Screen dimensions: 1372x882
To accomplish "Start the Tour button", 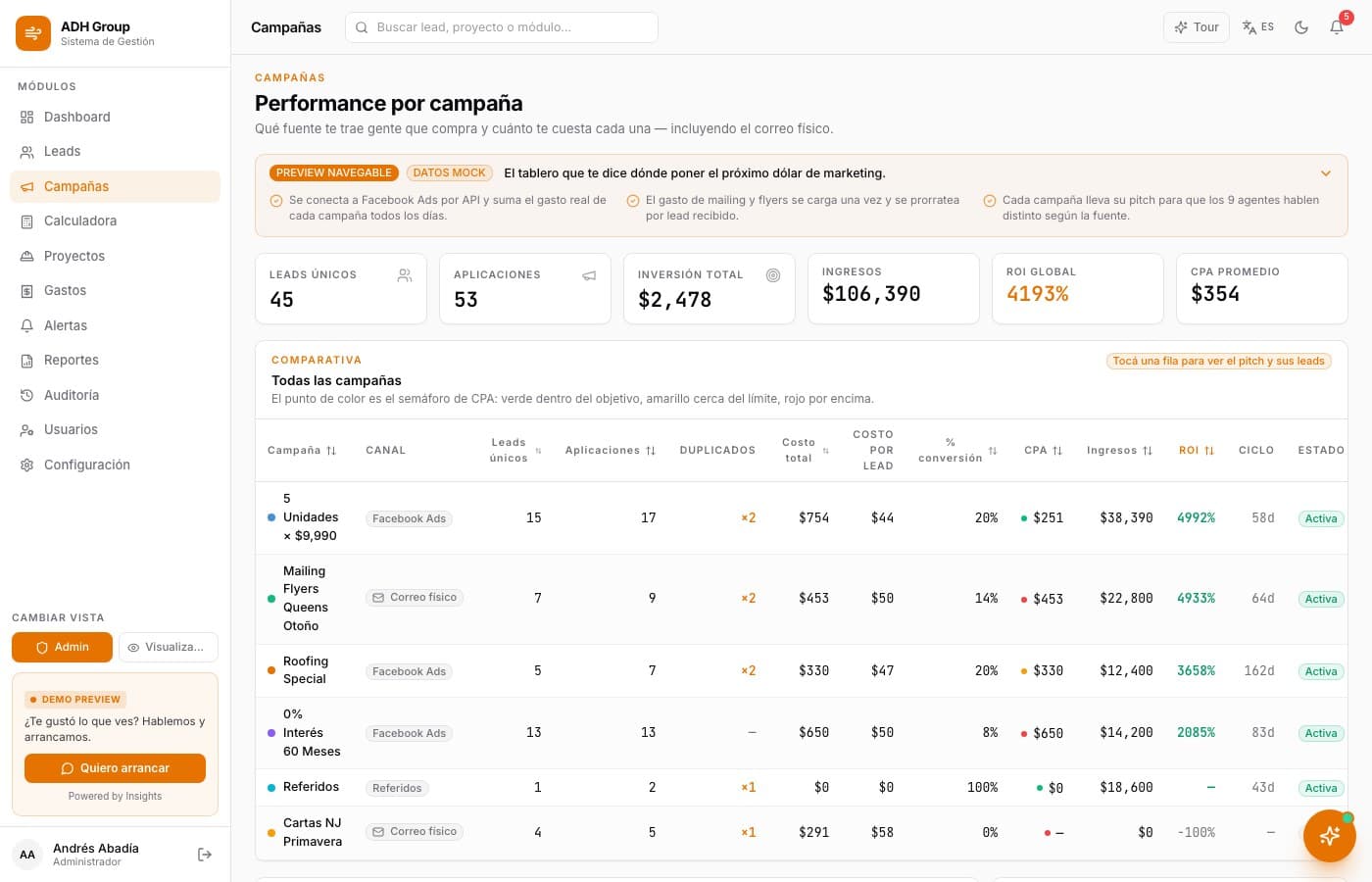I will [x=1197, y=27].
